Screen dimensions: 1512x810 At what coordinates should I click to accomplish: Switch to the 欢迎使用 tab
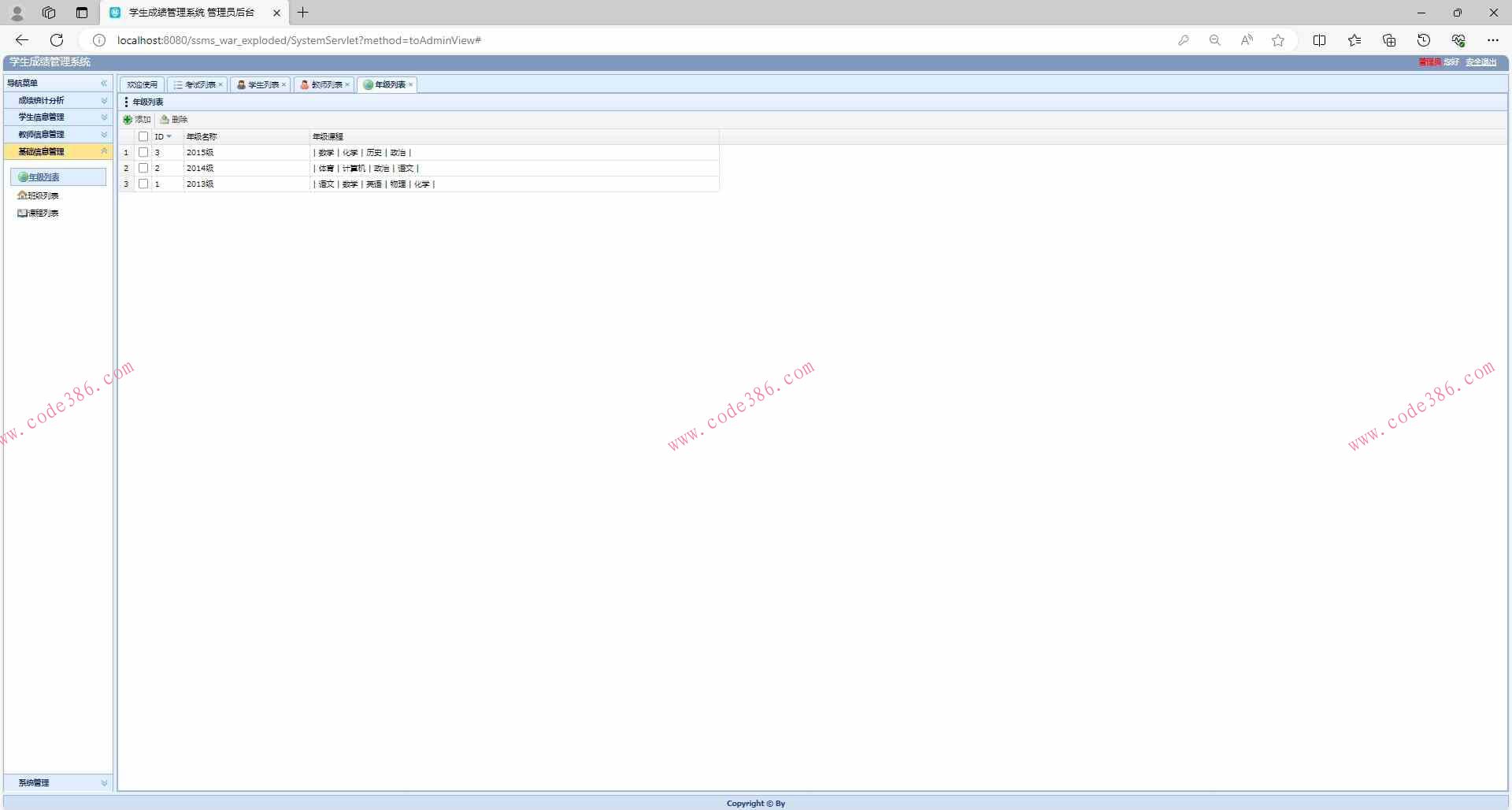[142, 85]
